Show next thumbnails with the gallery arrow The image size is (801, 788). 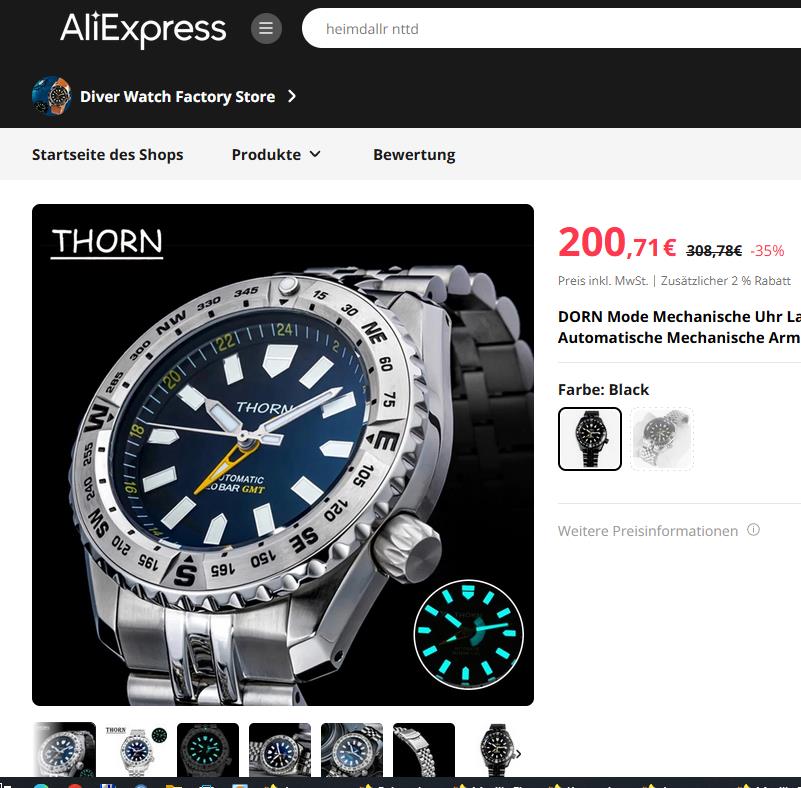[x=519, y=753]
